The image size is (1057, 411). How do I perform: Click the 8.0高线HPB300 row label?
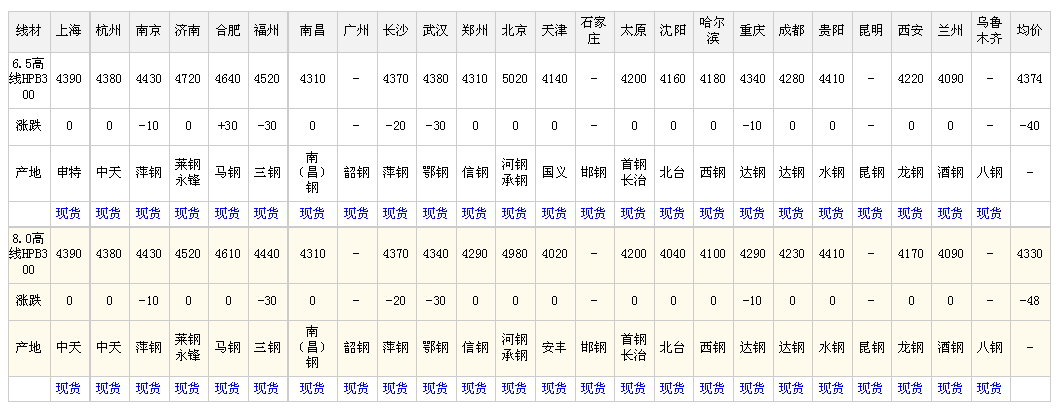pos(29,254)
